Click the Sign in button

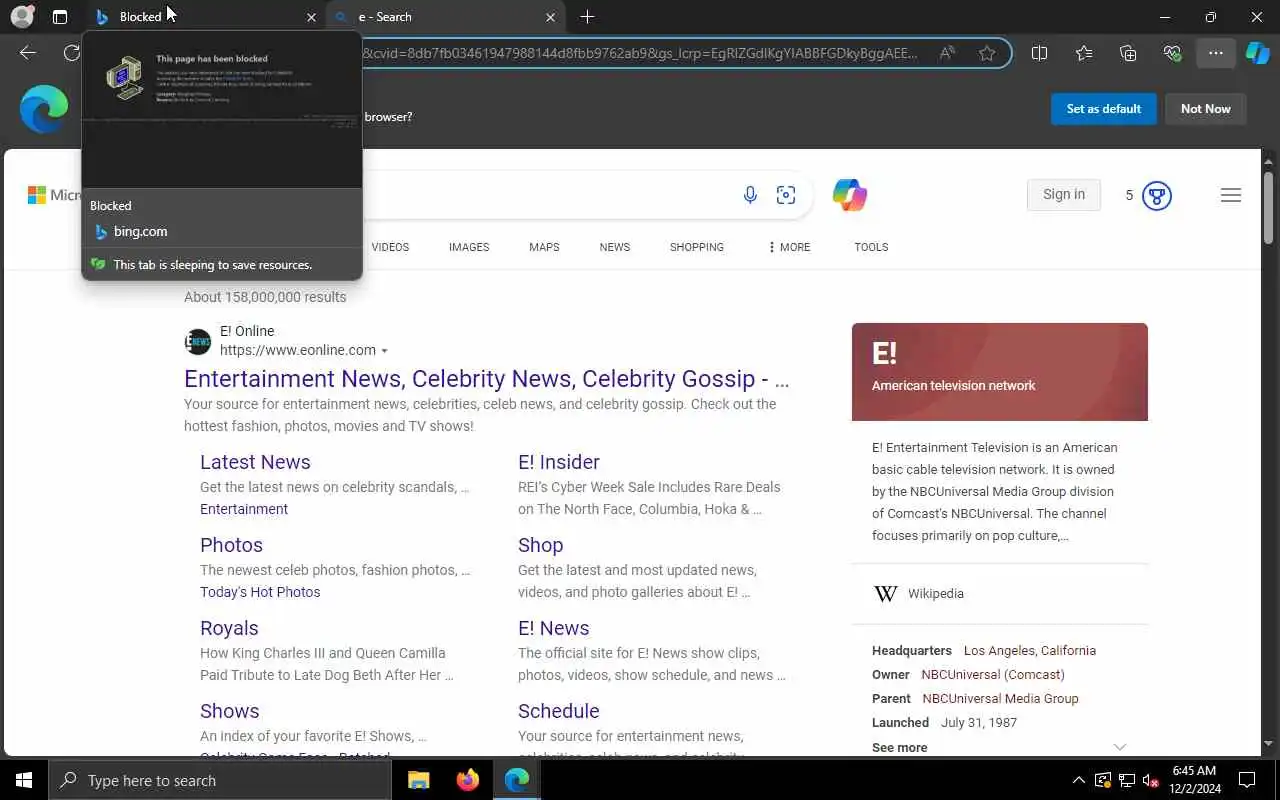click(x=1064, y=195)
